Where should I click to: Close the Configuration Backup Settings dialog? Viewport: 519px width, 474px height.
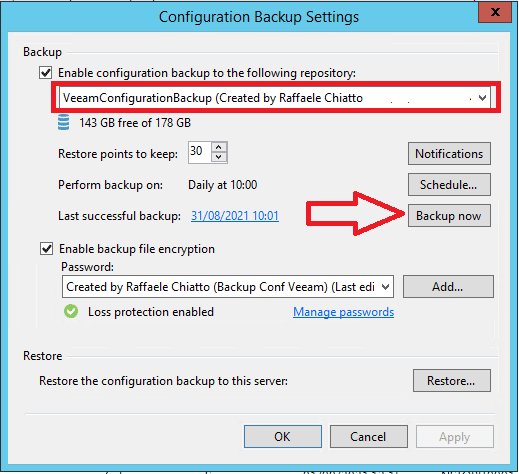pos(495,12)
